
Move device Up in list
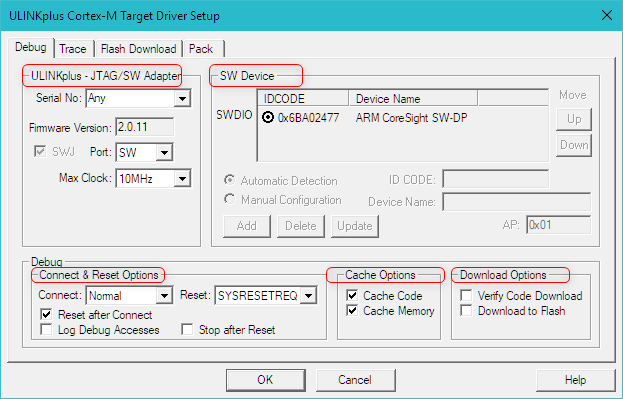tap(574, 119)
